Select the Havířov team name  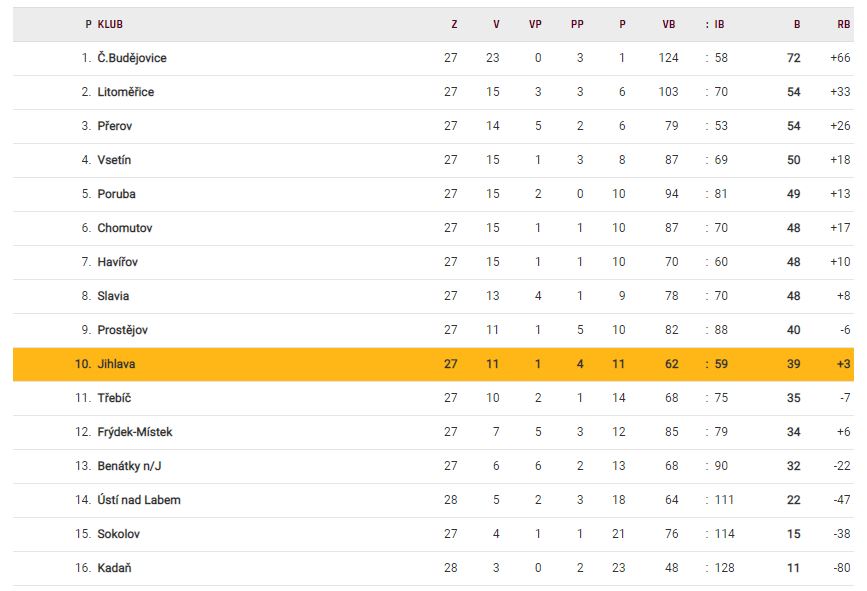(118, 262)
